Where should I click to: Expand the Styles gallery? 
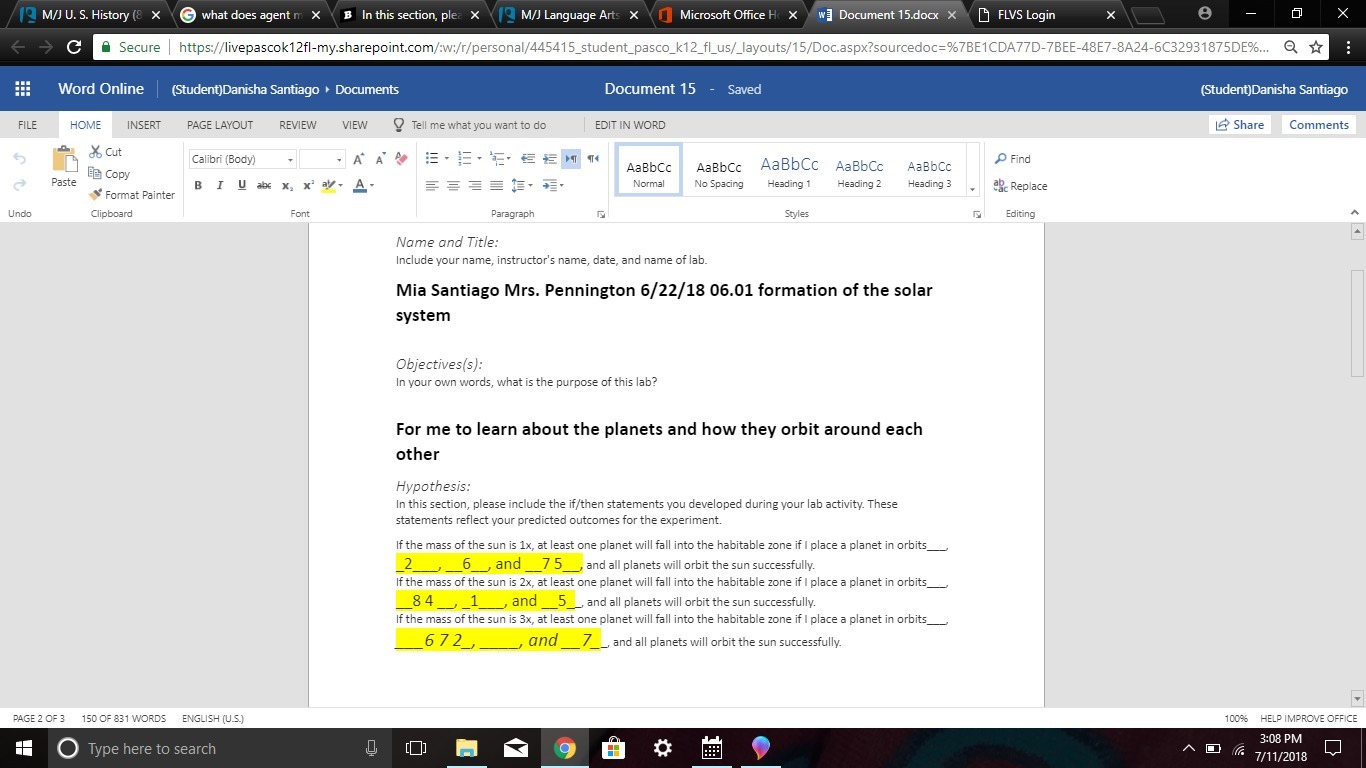[x=972, y=189]
